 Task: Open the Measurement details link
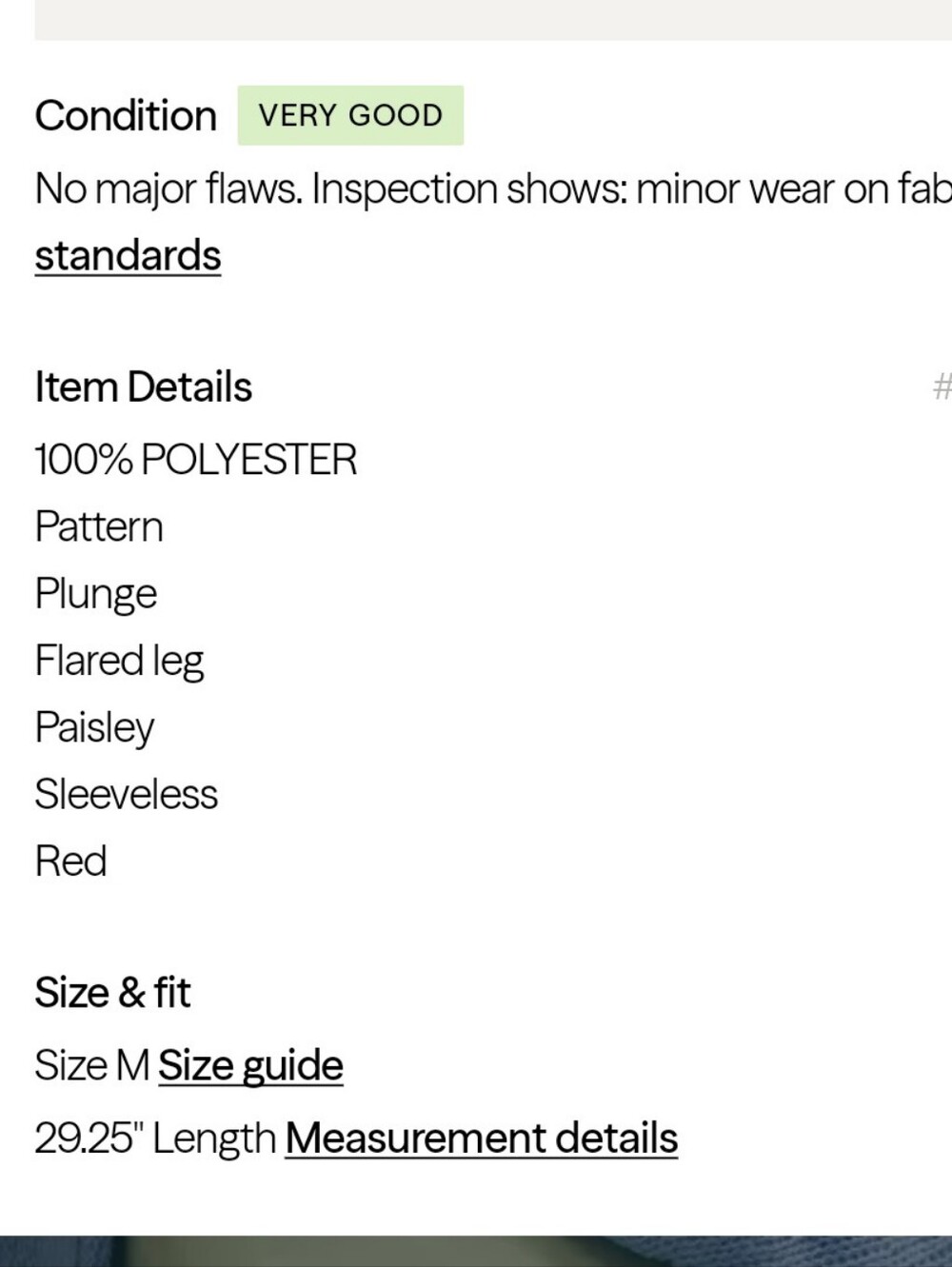tap(482, 1138)
